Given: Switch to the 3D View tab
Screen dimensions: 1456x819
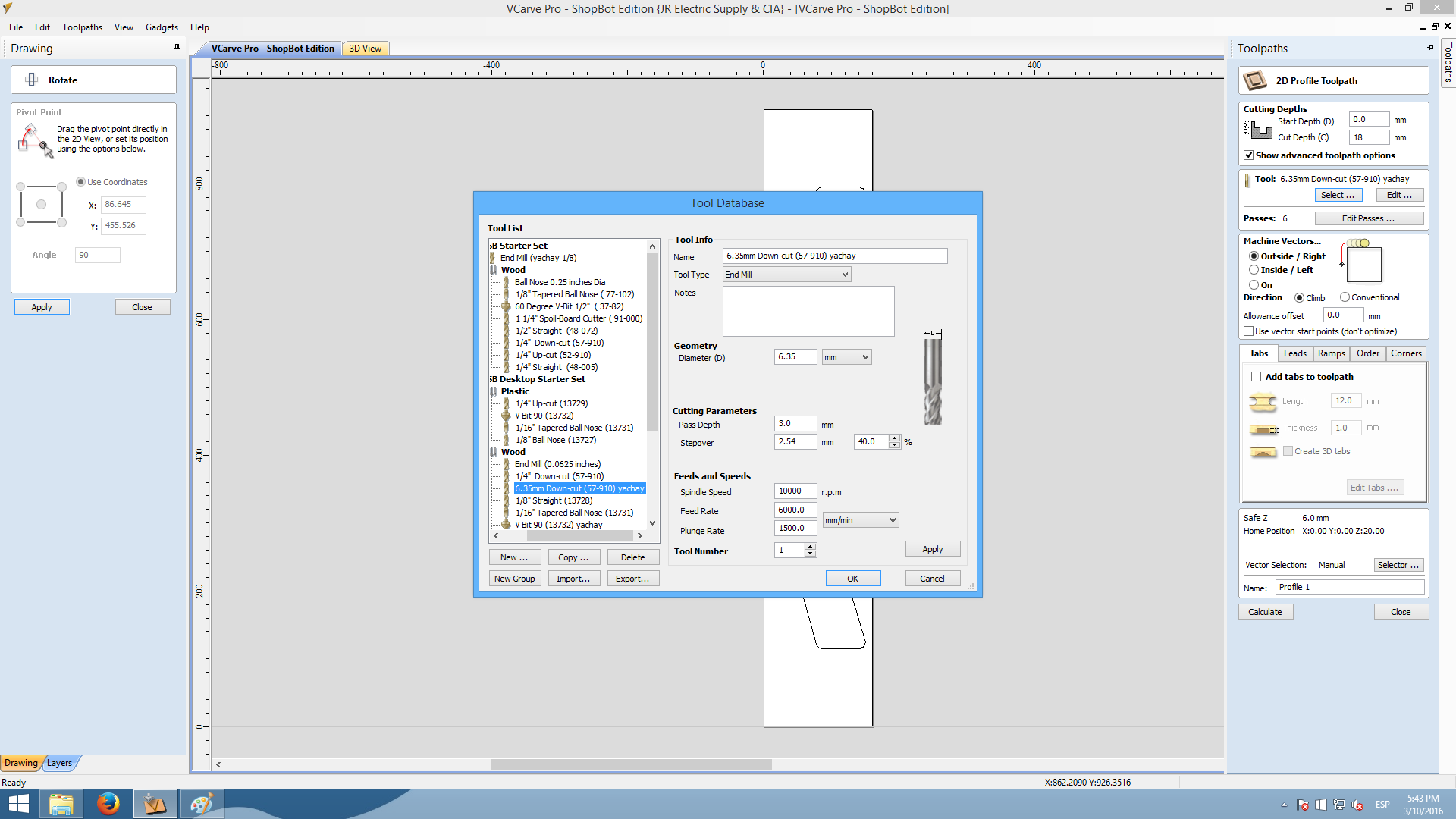Looking at the screenshot, I should click(x=365, y=49).
